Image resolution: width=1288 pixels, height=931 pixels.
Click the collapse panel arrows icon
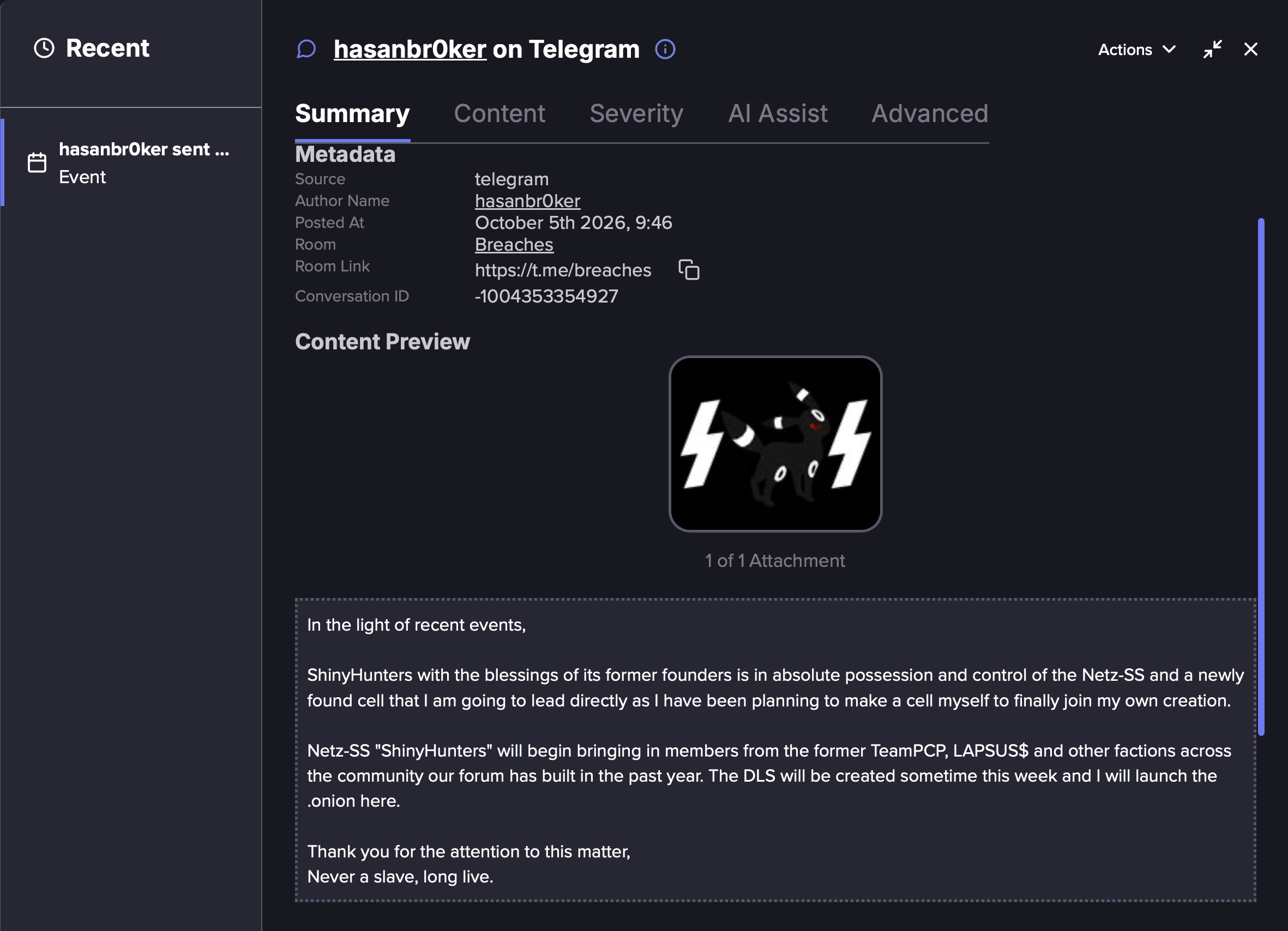pyautogui.click(x=1212, y=50)
